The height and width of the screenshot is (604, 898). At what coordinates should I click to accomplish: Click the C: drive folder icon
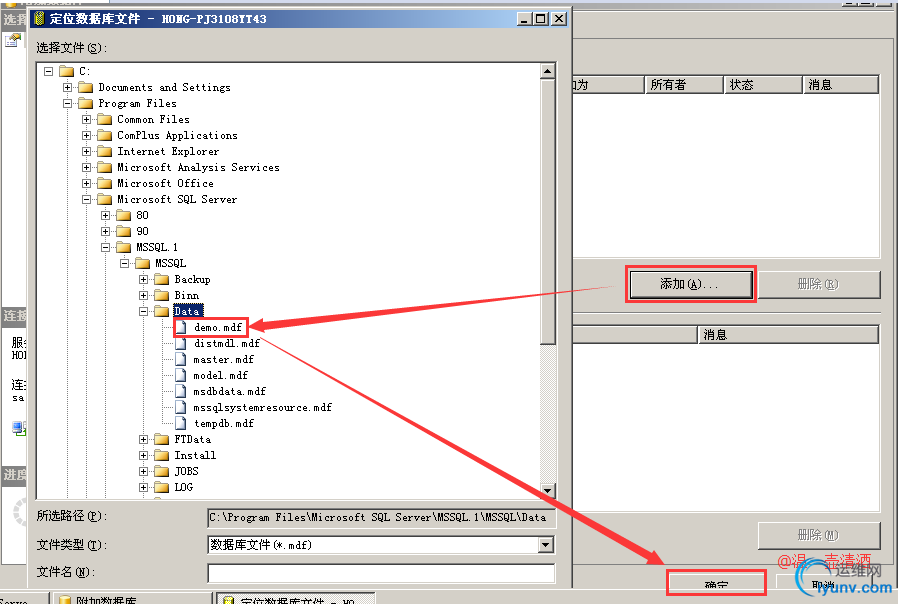(66, 71)
